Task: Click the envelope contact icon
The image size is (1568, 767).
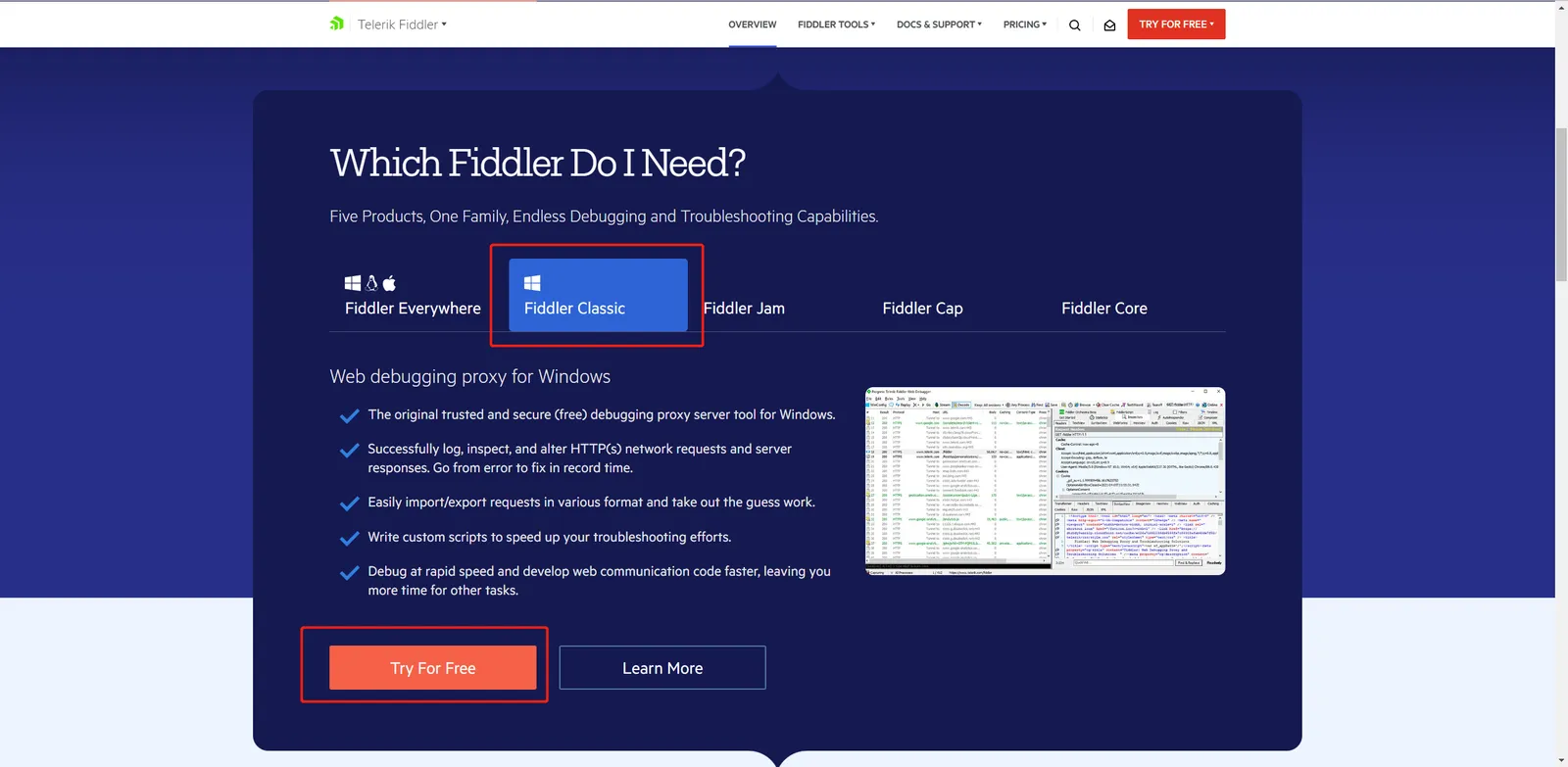Action: pyautogui.click(x=1109, y=25)
